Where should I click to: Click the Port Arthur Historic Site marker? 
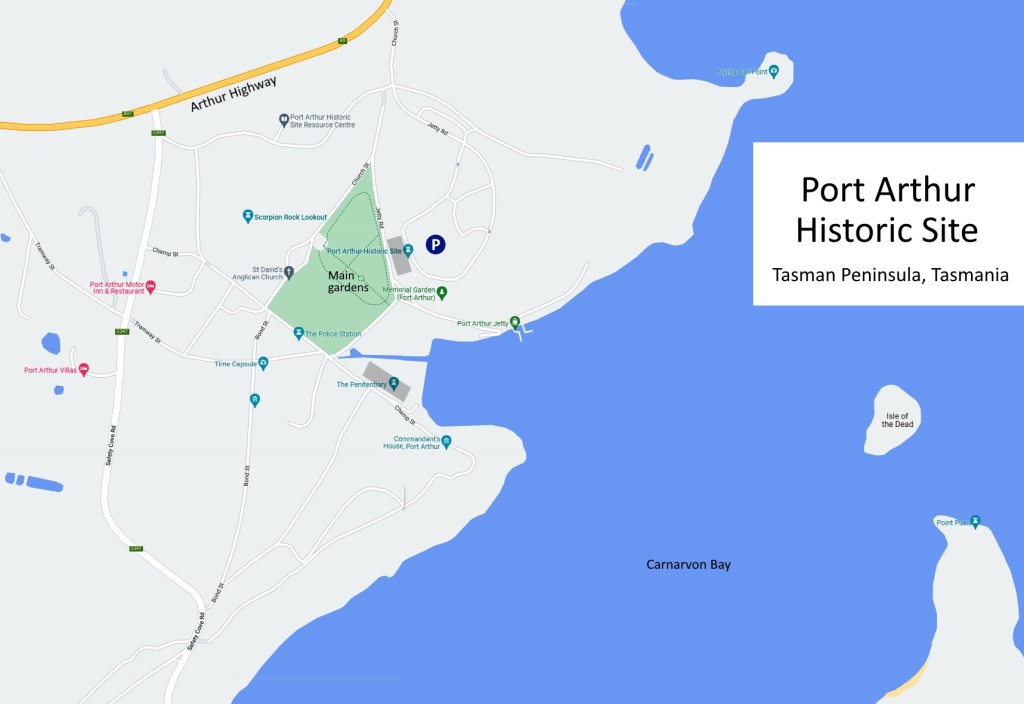(x=408, y=250)
